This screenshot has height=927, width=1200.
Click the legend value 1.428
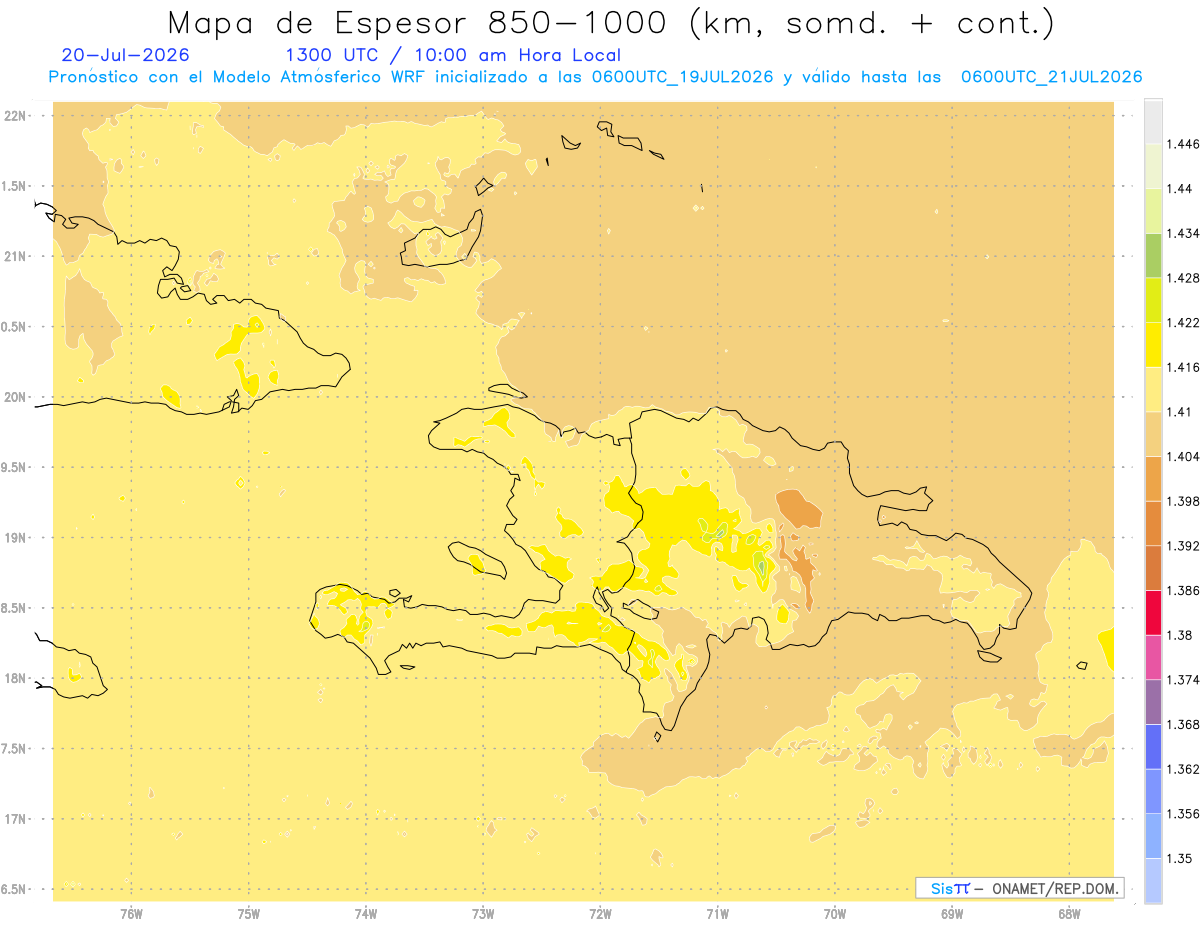tap(1183, 278)
